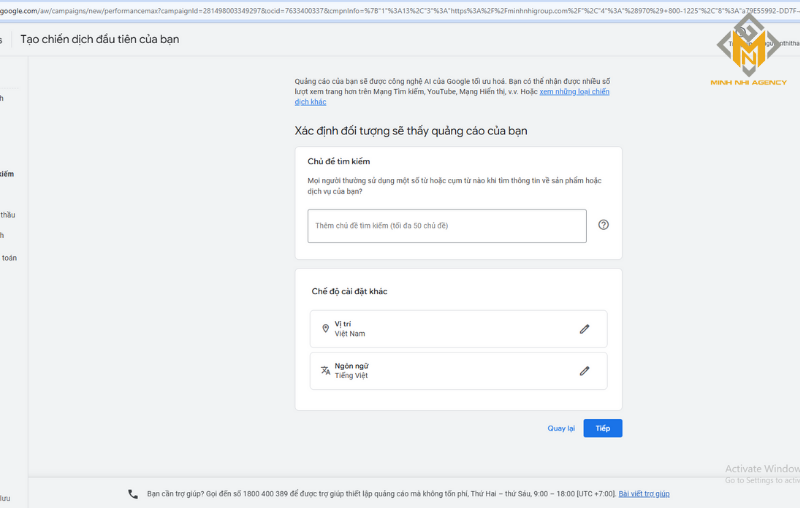Click the phone icon in the help footer
This screenshot has width=800, height=508.
coord(133,494)
